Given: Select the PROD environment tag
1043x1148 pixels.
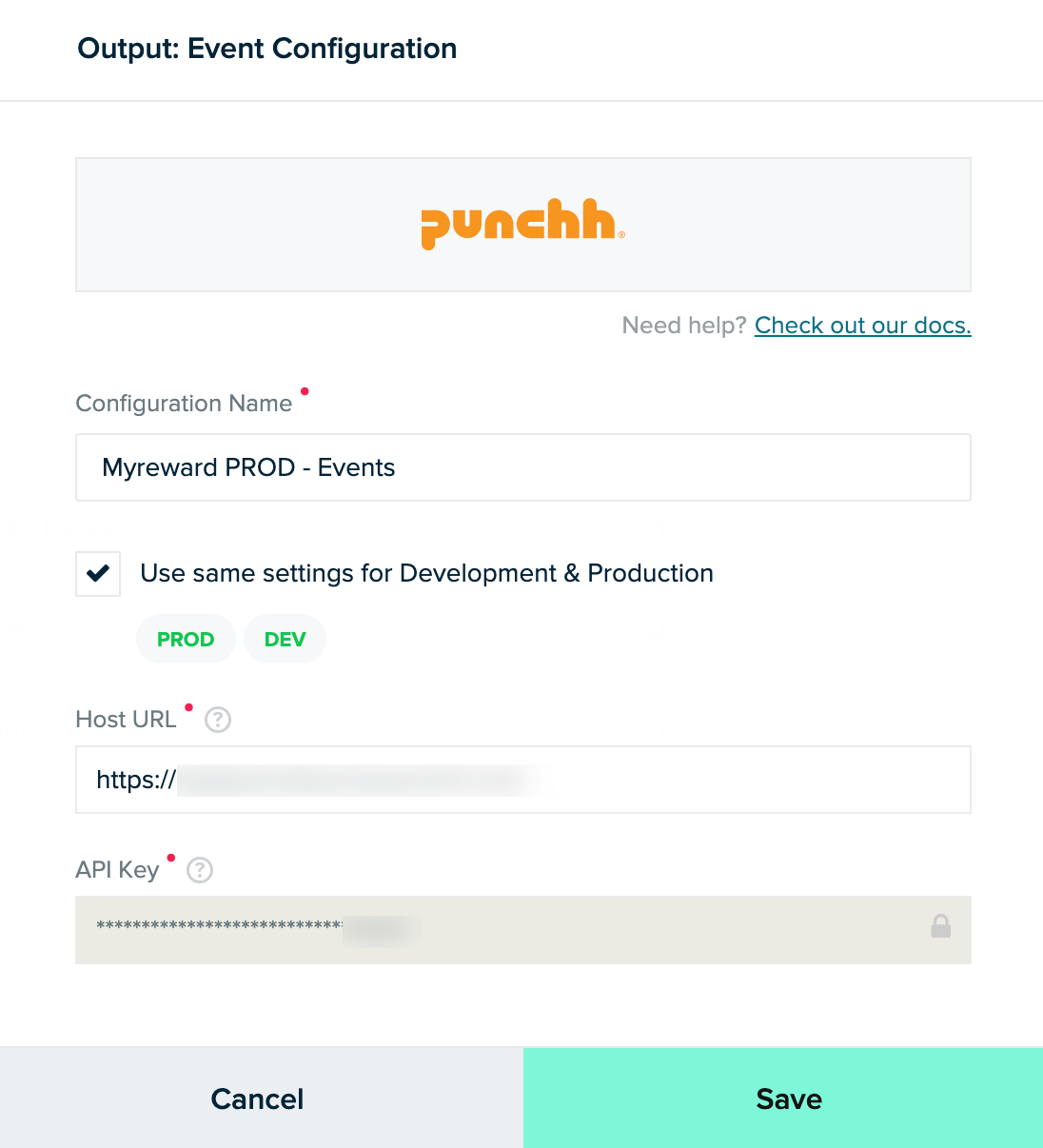Looking at the screenshot, I should coord(186,639).
